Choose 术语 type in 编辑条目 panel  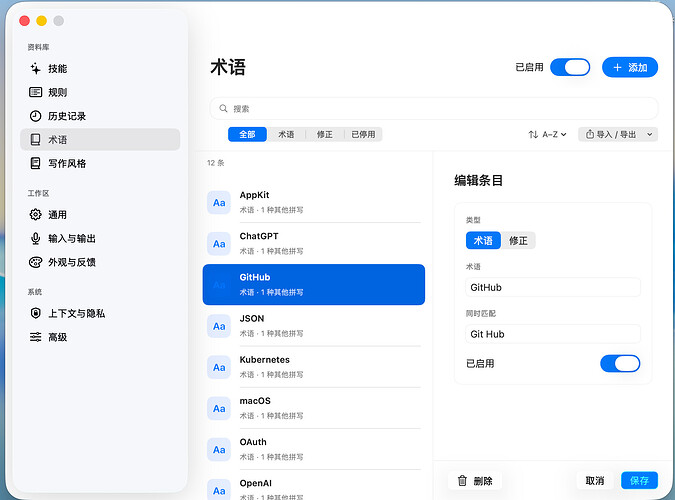(x=483, y=240)
